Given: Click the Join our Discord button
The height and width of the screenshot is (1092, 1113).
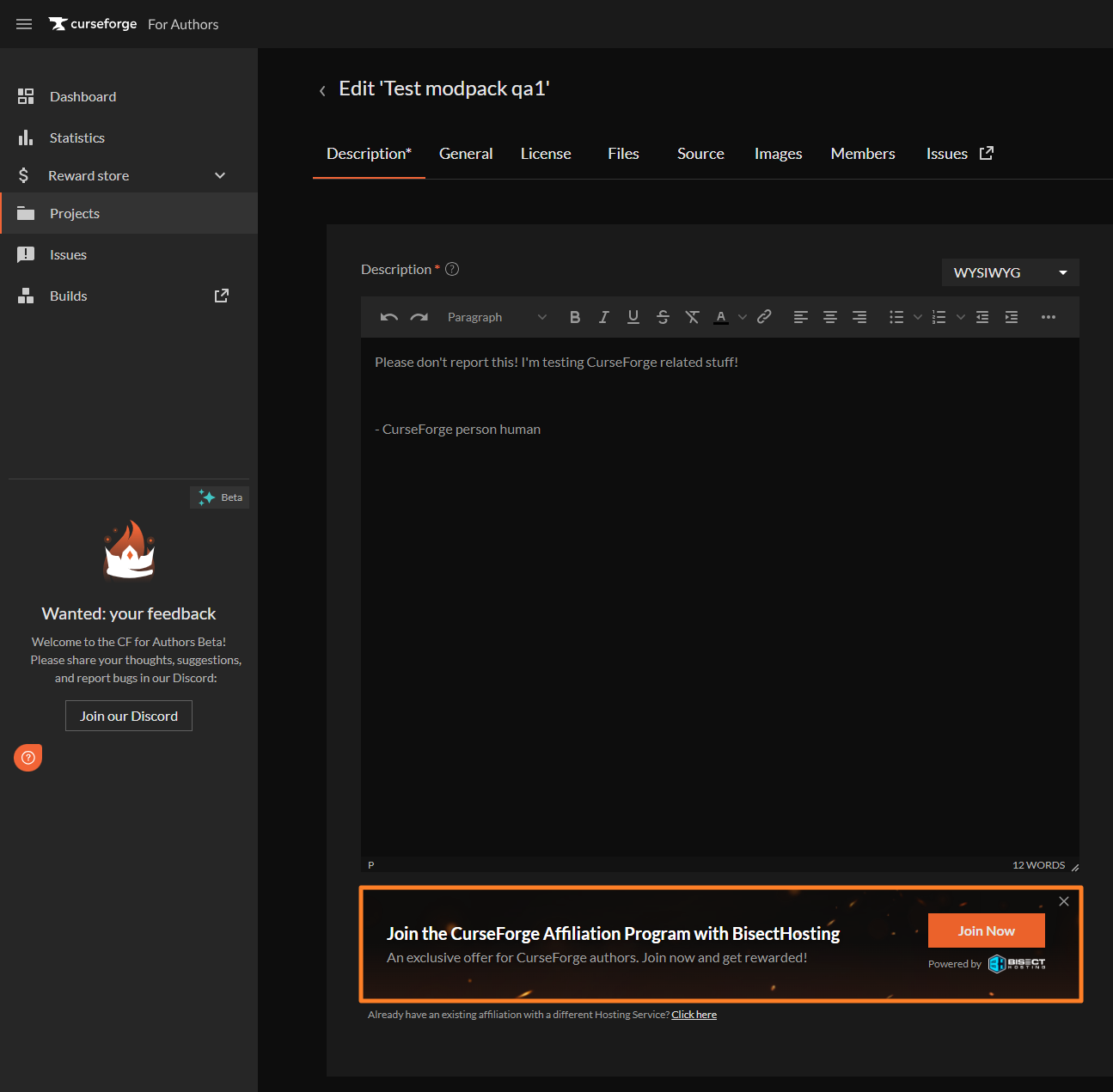Looking at the screenshot, I should (129, 716).
